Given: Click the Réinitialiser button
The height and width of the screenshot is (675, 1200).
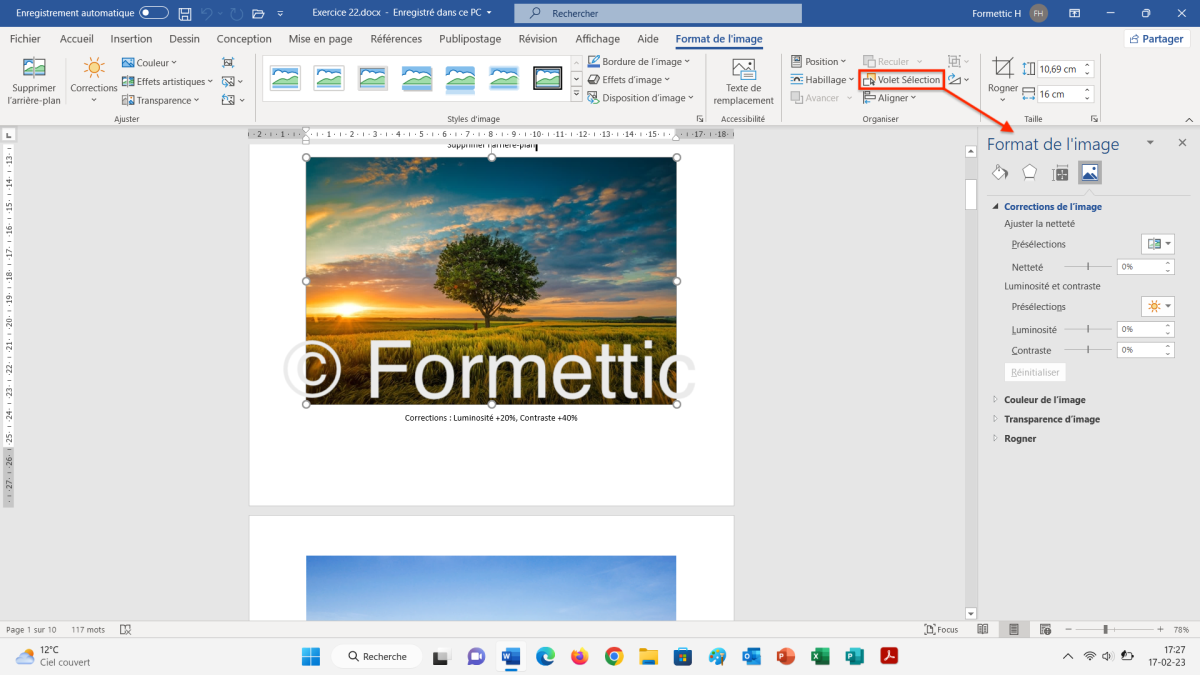Looking at the screenshot, I should click(x=1034, y=372).
